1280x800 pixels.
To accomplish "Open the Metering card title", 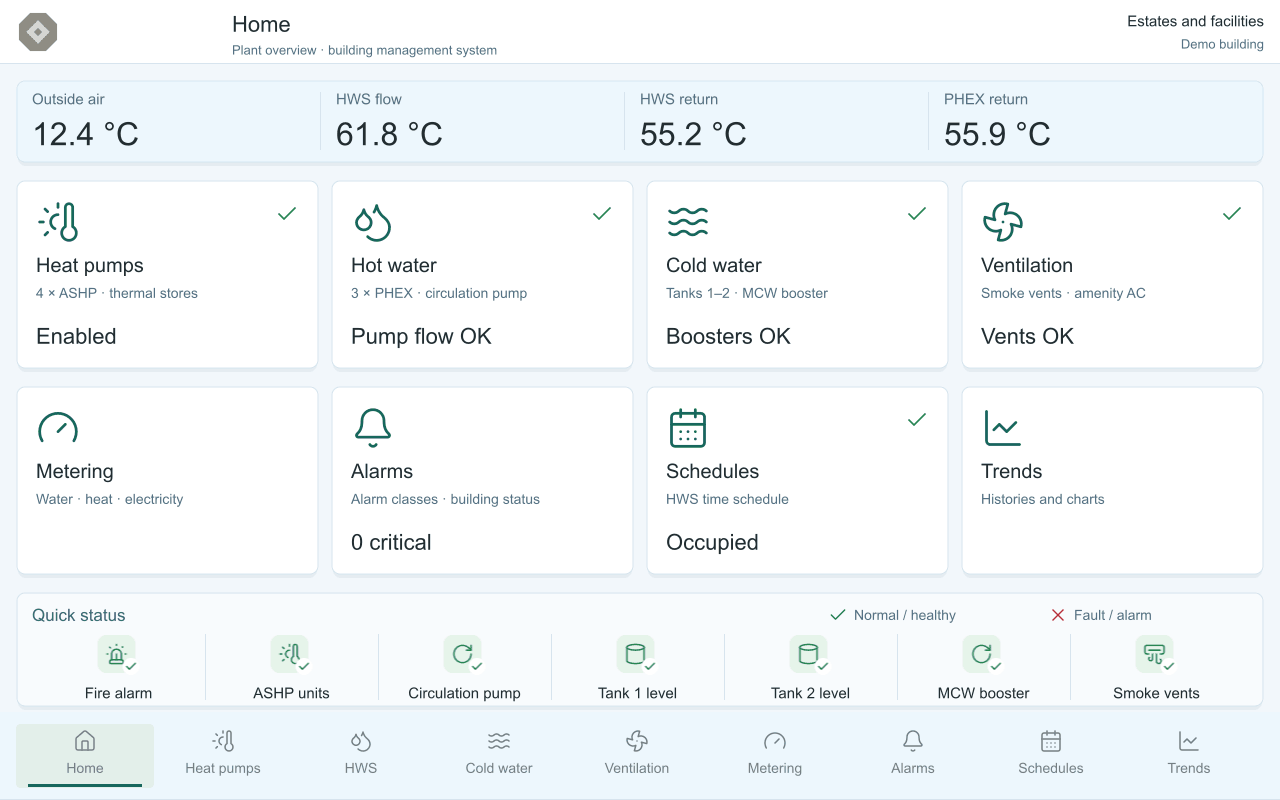I will coord(75,471).
